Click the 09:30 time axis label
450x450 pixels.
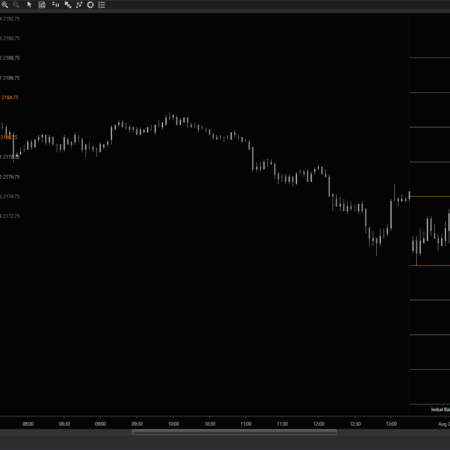tap(137, 424)
